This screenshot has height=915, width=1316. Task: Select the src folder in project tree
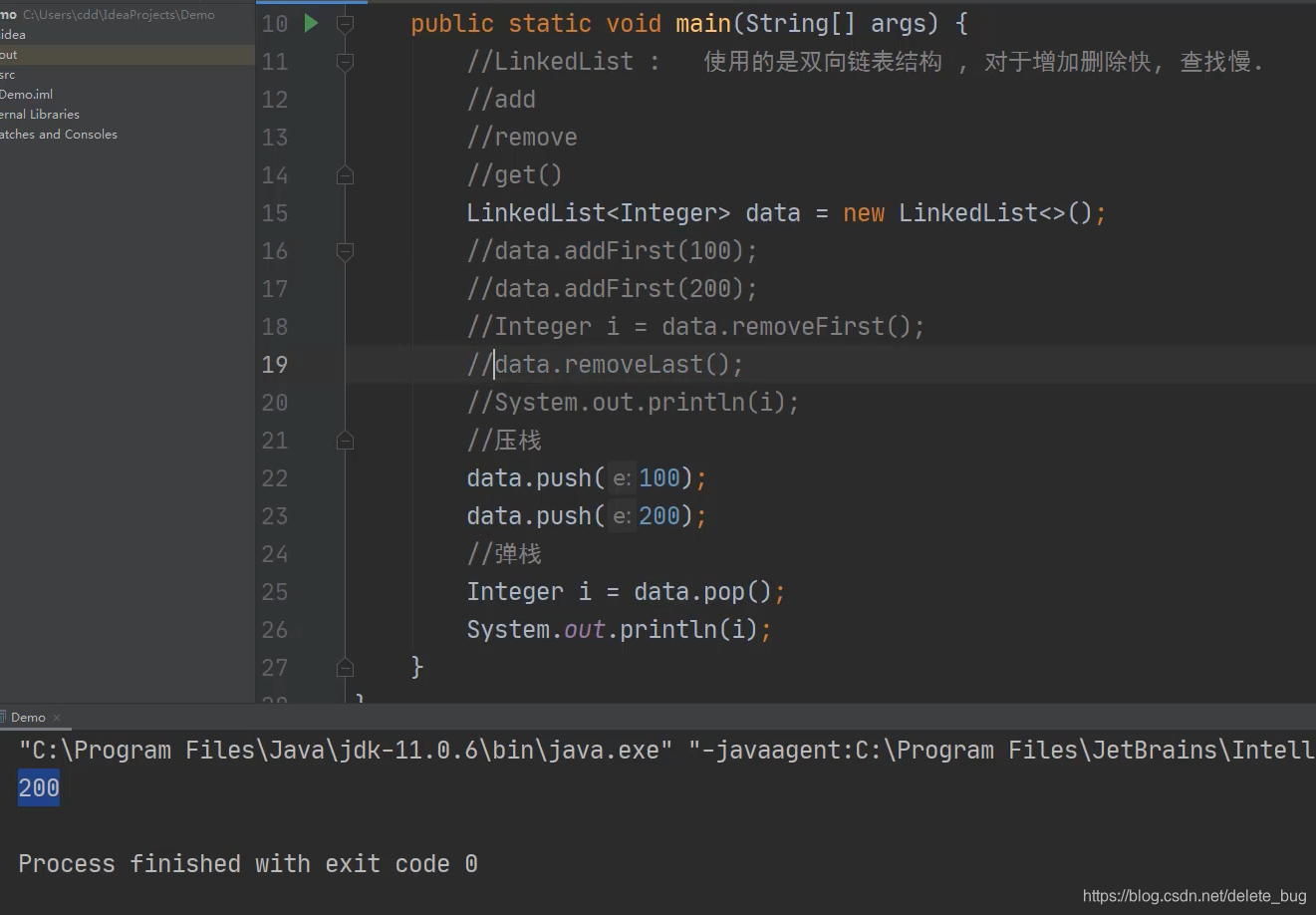tap(8, 75)
